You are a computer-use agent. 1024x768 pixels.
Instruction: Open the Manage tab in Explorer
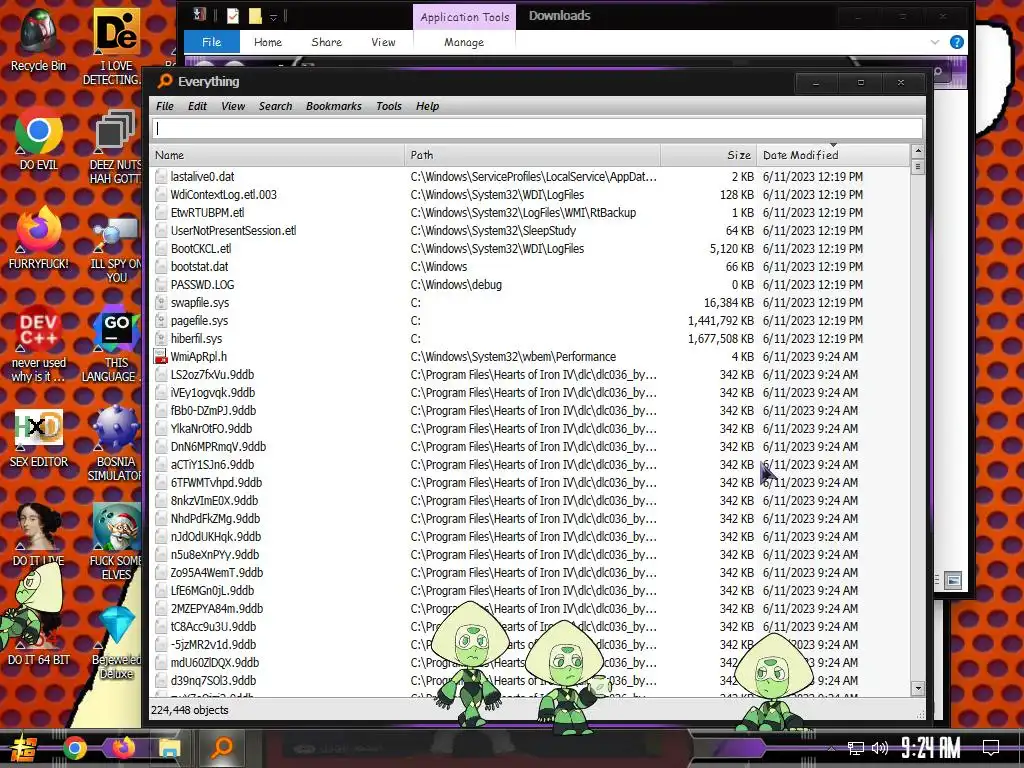pos(464,42)
